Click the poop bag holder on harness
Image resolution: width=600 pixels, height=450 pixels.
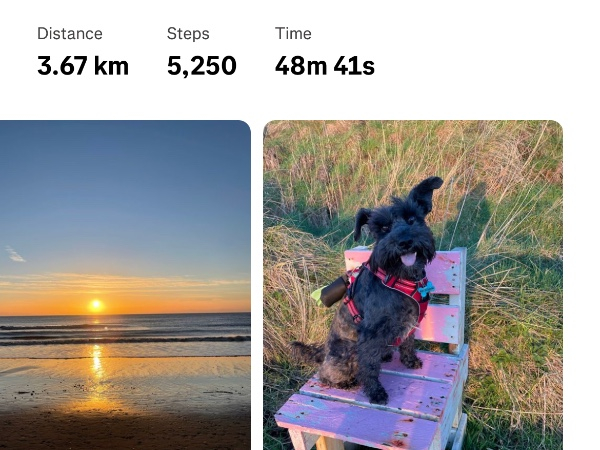[334, 292]
